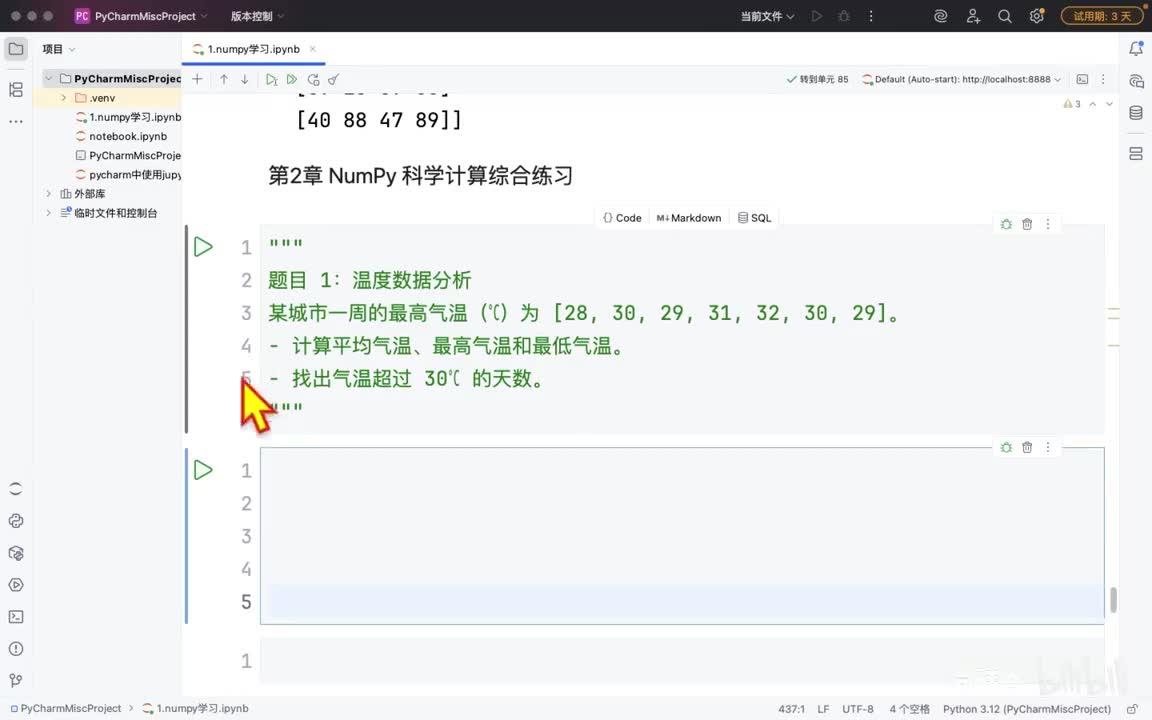The image size is (1152, 720).
Task: Open the 版本控制 dropdown menu
Action: click(x=257, y=16)
